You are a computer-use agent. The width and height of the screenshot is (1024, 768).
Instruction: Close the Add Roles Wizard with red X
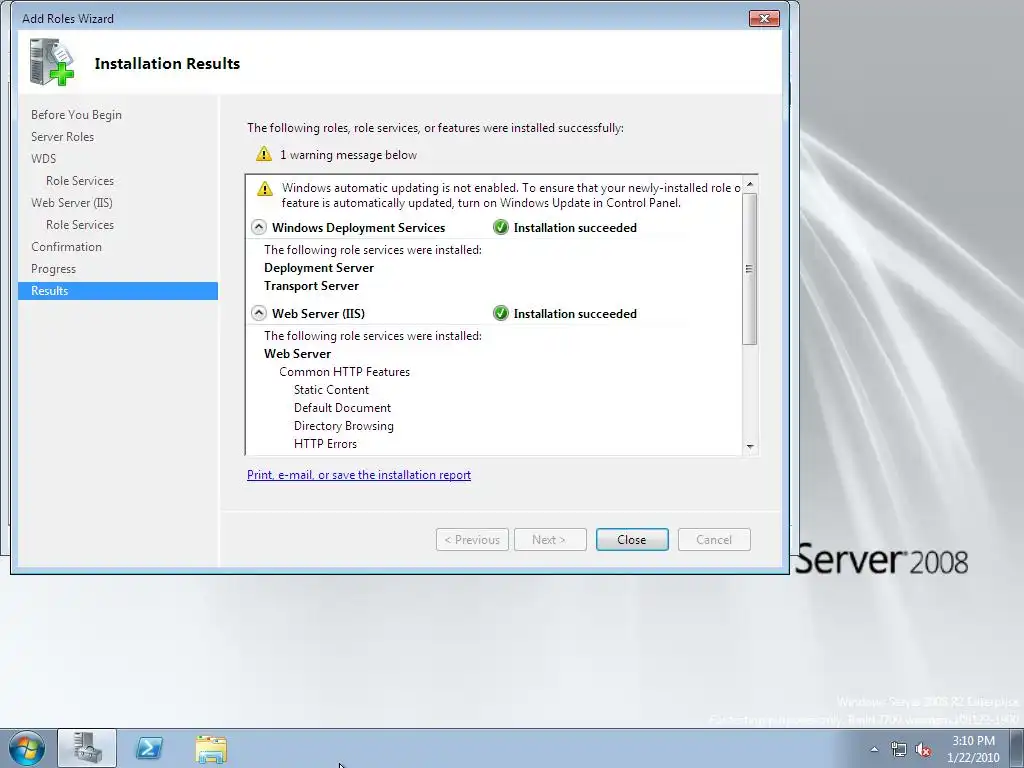(x=764, y=18)
